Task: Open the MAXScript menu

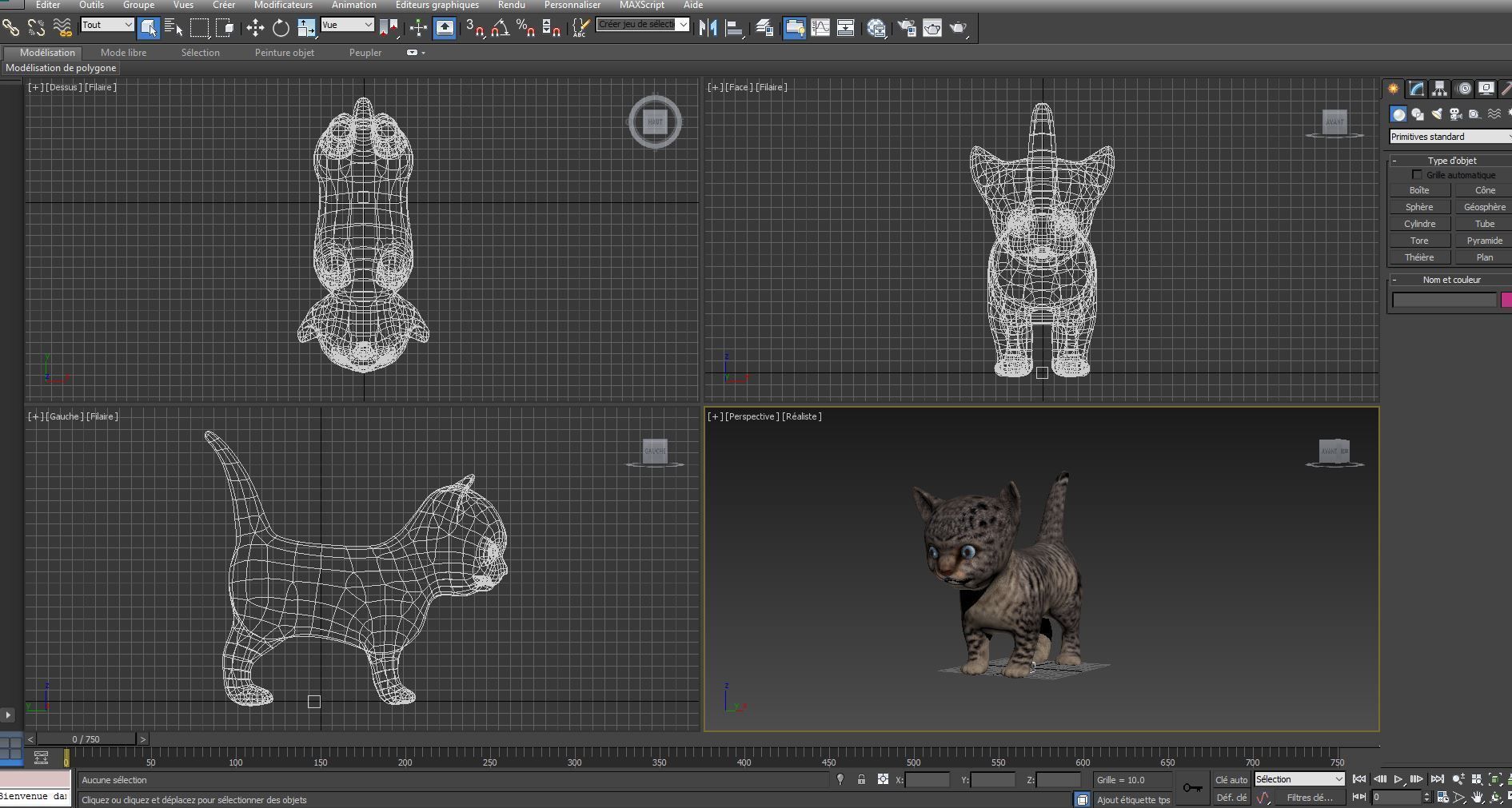Action: (642, 5)
